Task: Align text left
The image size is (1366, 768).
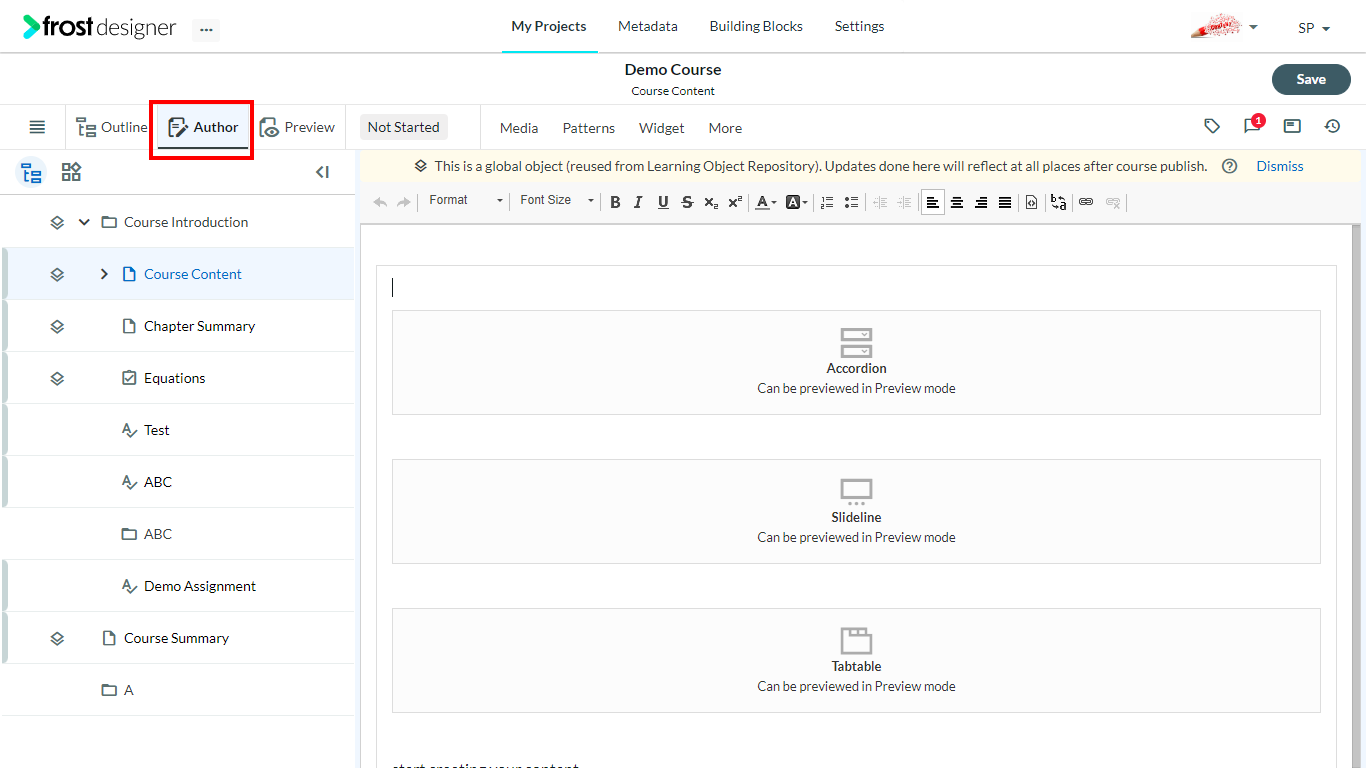Action: coord(933,202)
